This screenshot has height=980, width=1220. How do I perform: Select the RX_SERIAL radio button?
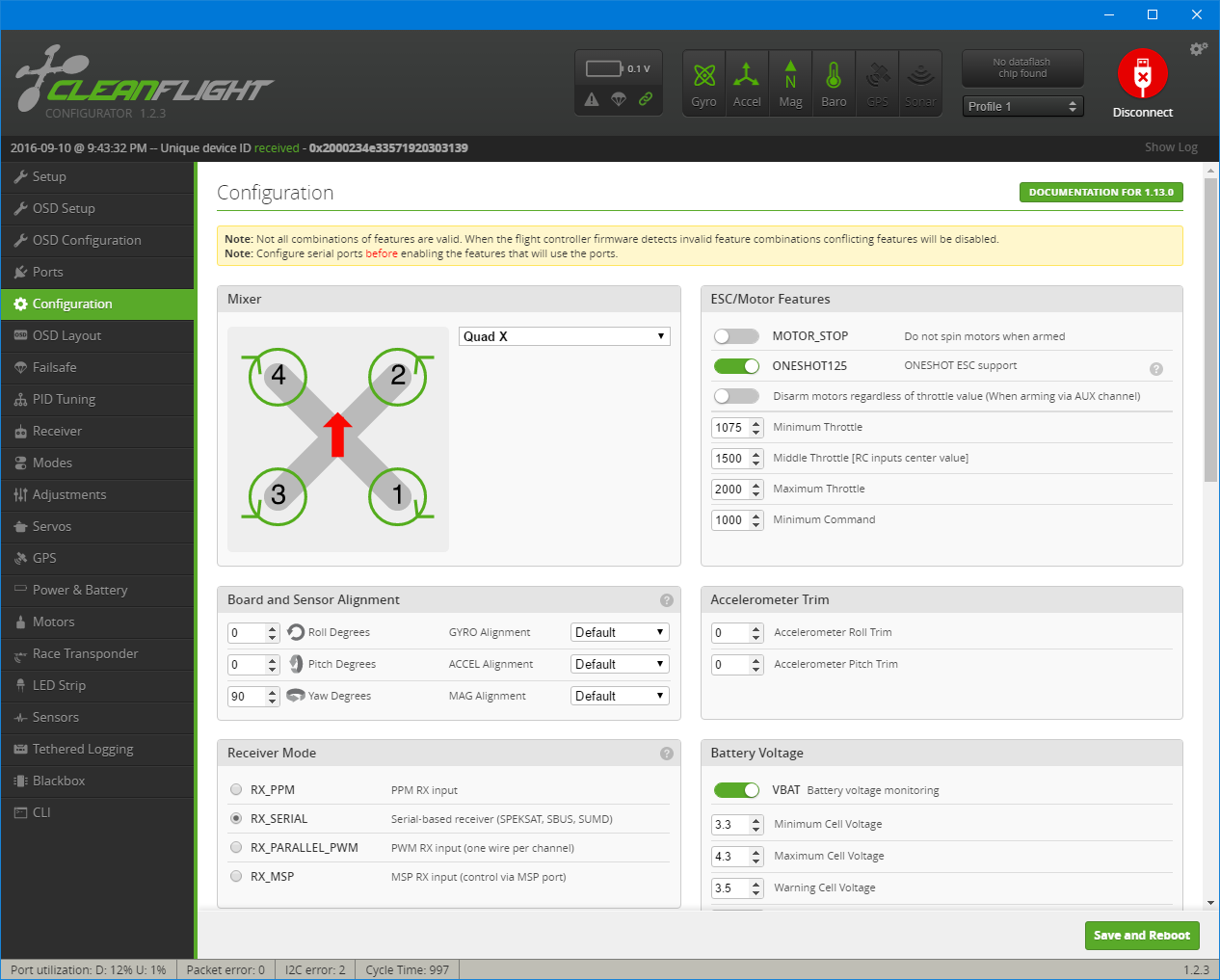pos(236,818)
